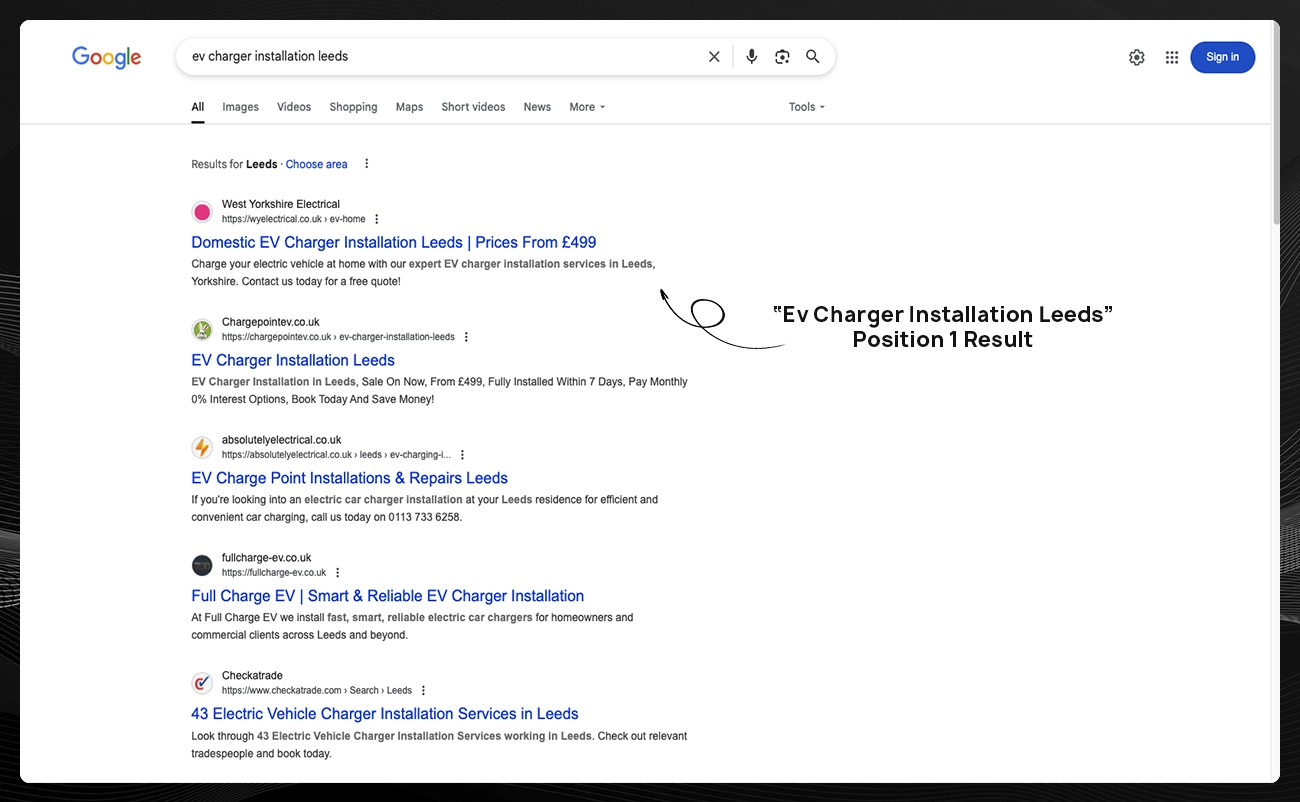This screenshot has height=802, width=1300.
Task: Open Google settings gear icon
Action: pos(1136,58)
